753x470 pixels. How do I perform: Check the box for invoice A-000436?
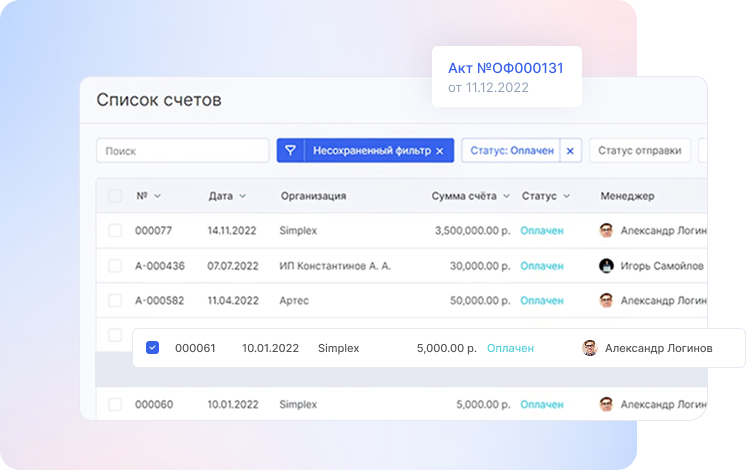click(115, 266)
